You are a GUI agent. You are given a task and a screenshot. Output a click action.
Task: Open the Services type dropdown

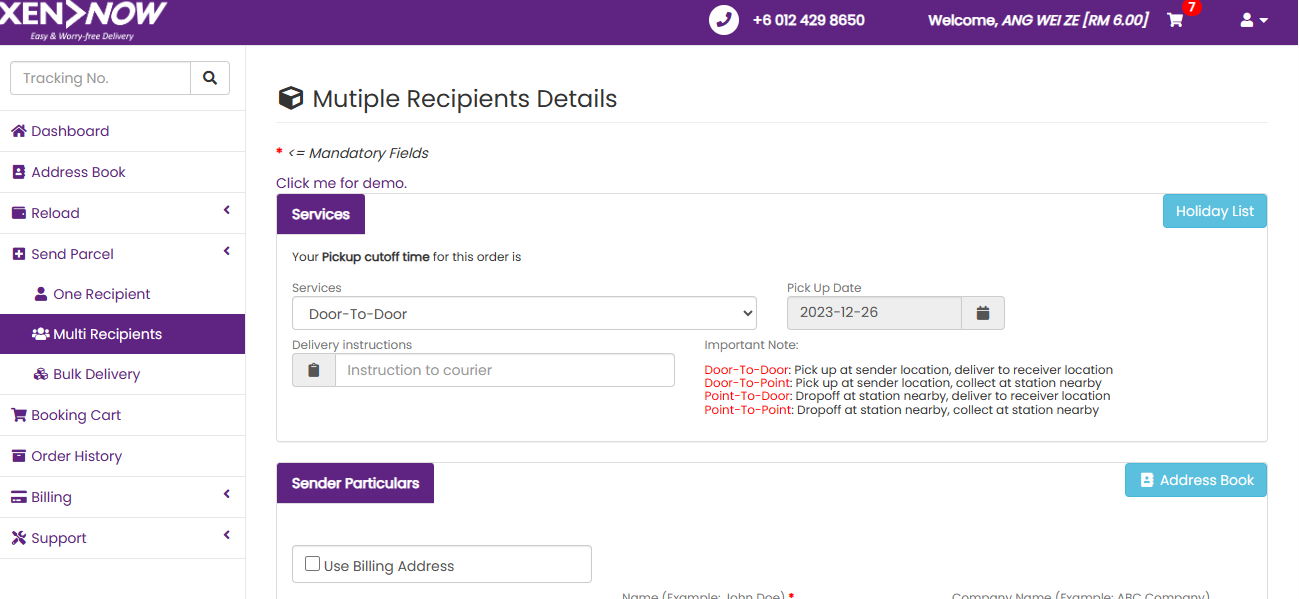[x=524, y=313]
